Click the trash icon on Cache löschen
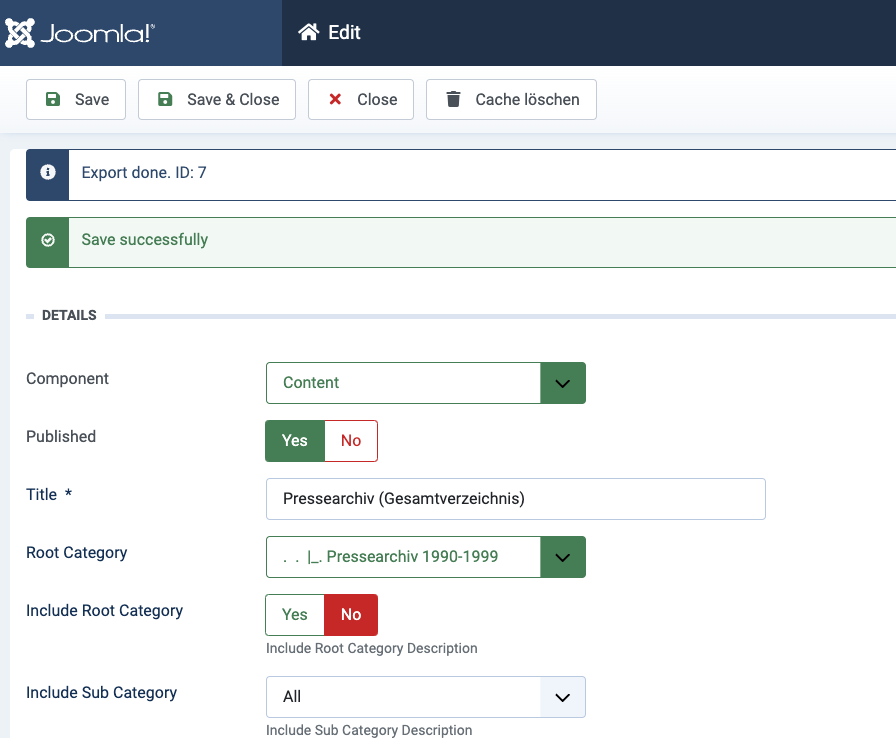 click(x=453, y=99)
